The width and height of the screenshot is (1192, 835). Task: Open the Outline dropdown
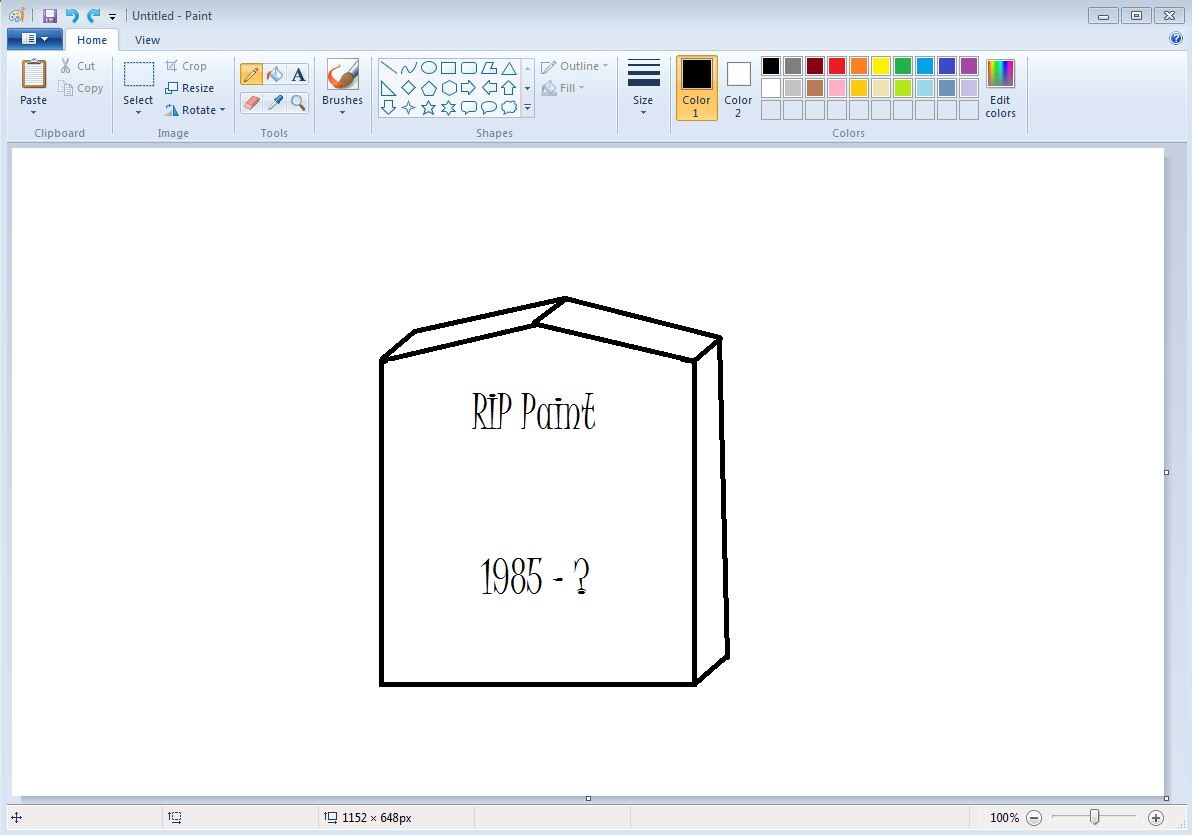575,65
